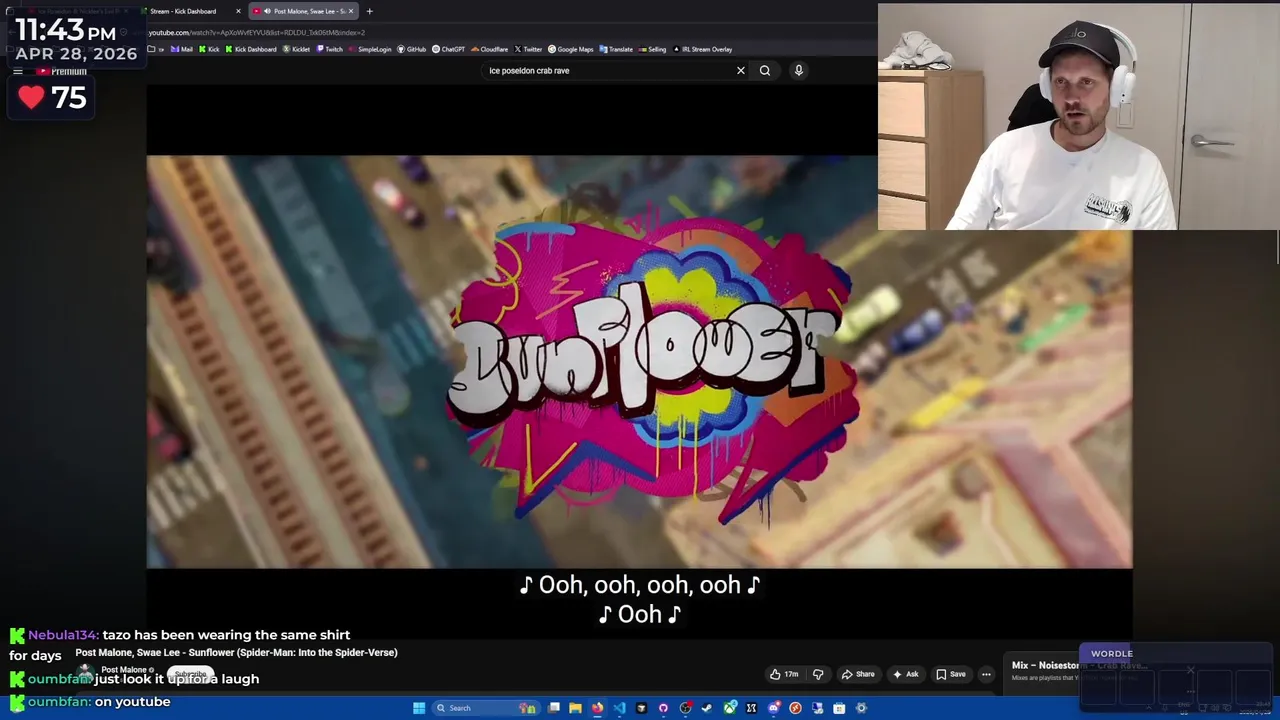This screenshot has height=720, width=1280.
Task: Close the Post Malone YouTube tab
Action: pos(350,11)
